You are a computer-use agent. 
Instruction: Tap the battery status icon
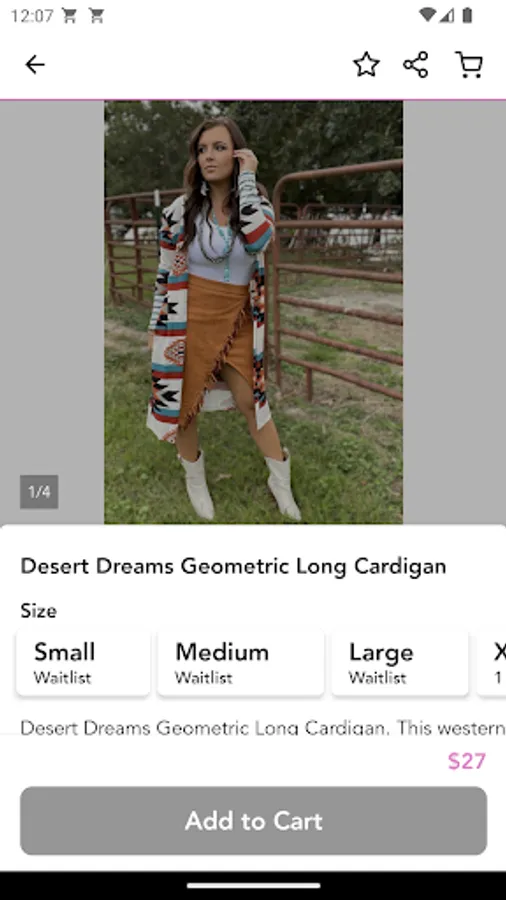tap(467, 15)
